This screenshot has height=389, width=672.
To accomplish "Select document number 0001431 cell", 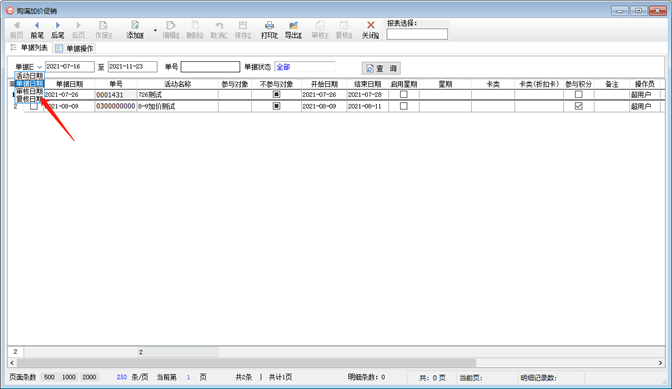I will point(116,95).
